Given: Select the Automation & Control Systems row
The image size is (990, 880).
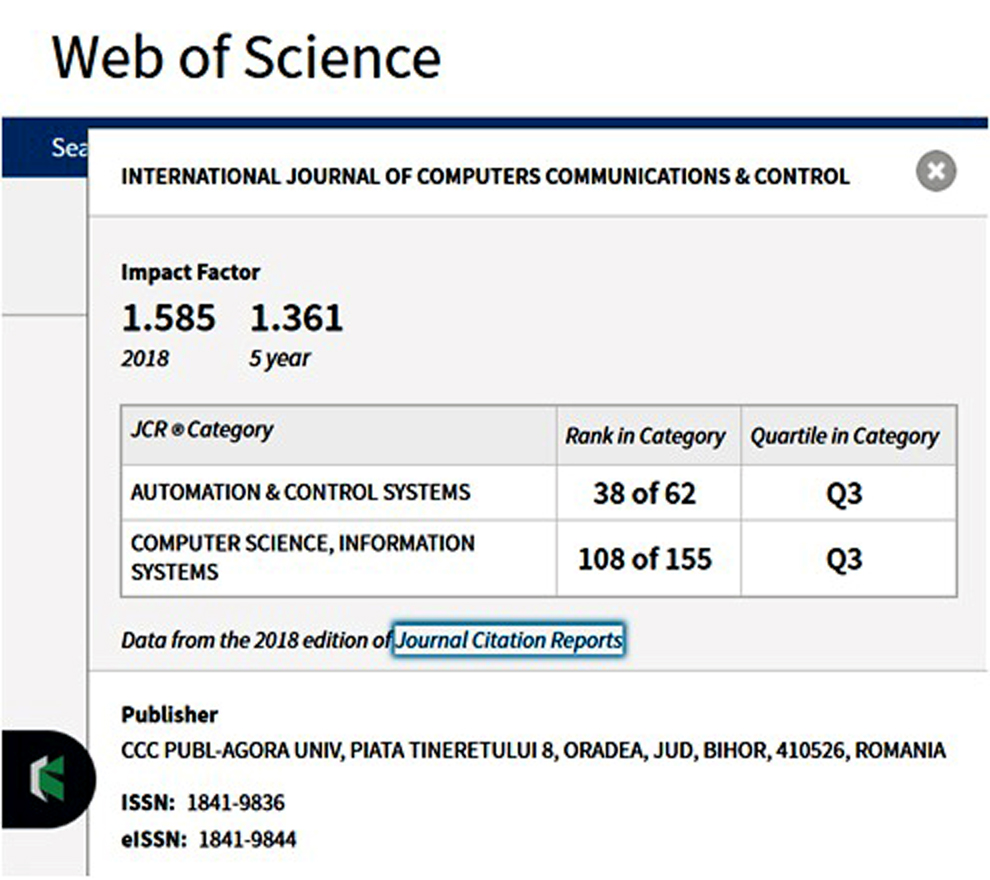Looking at the screenshot, I should [300, 492].
